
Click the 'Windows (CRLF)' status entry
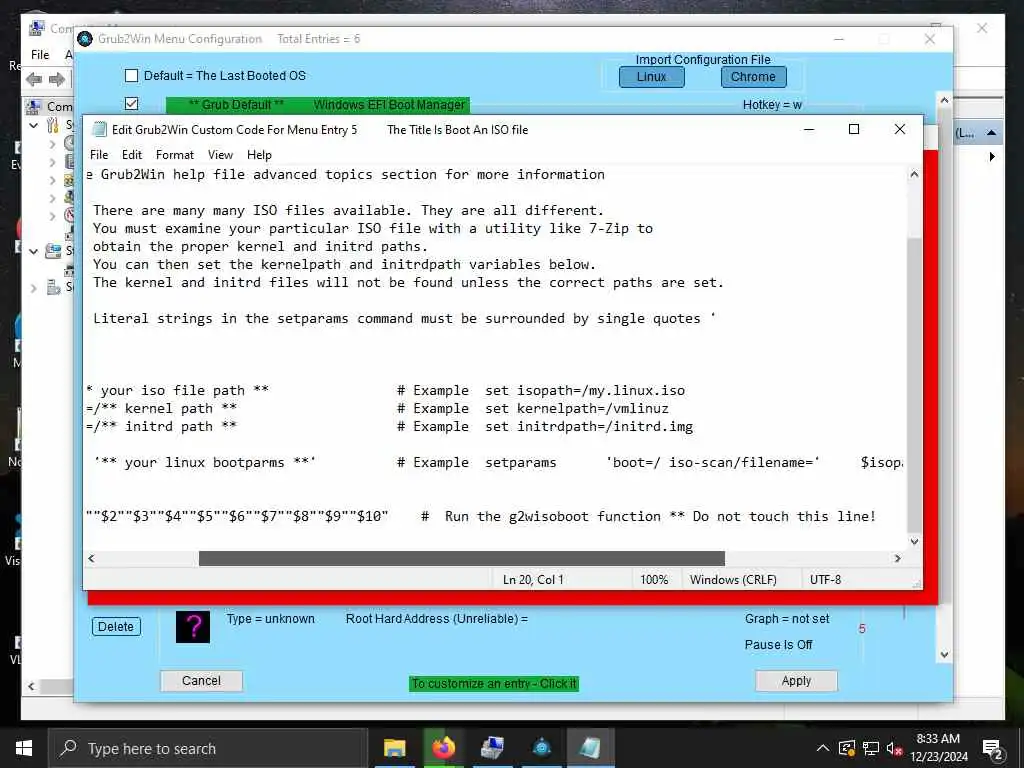[733, 580]
